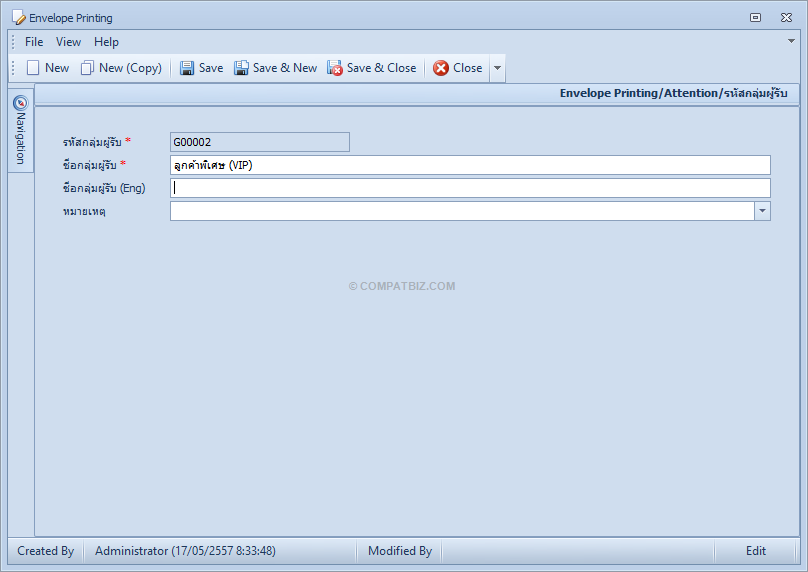
Task: Open the toolbar overflow options arrow
Action: [497, 68]
